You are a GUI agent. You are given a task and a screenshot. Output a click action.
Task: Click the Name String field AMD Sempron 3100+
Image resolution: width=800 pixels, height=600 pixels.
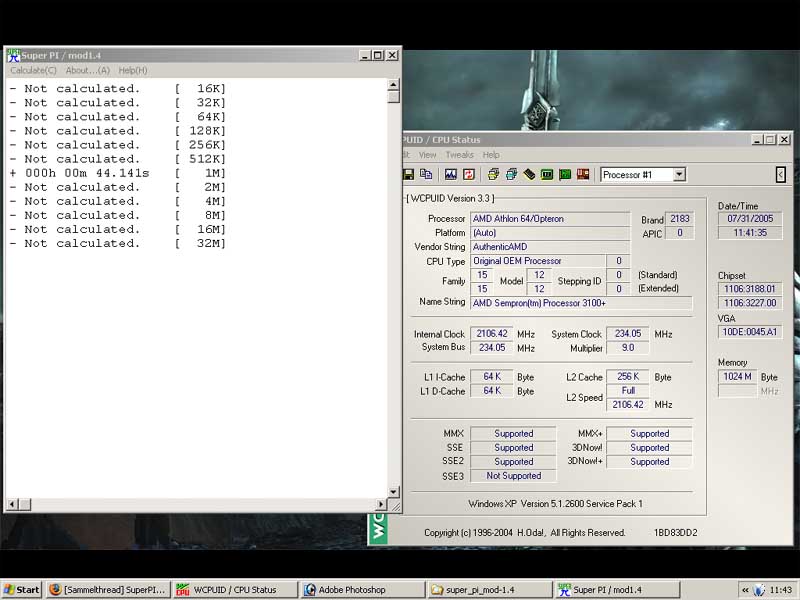(581, 303)
